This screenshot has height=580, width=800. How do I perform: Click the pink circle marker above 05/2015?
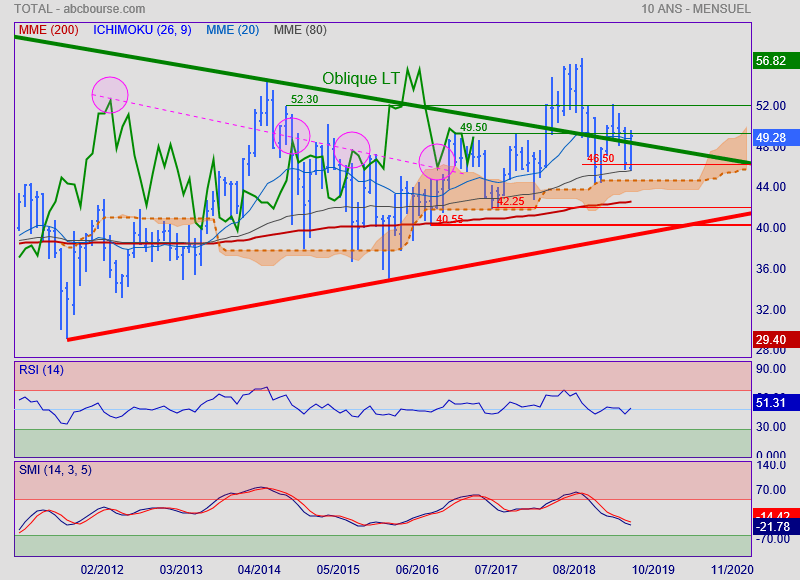[352, 150]
